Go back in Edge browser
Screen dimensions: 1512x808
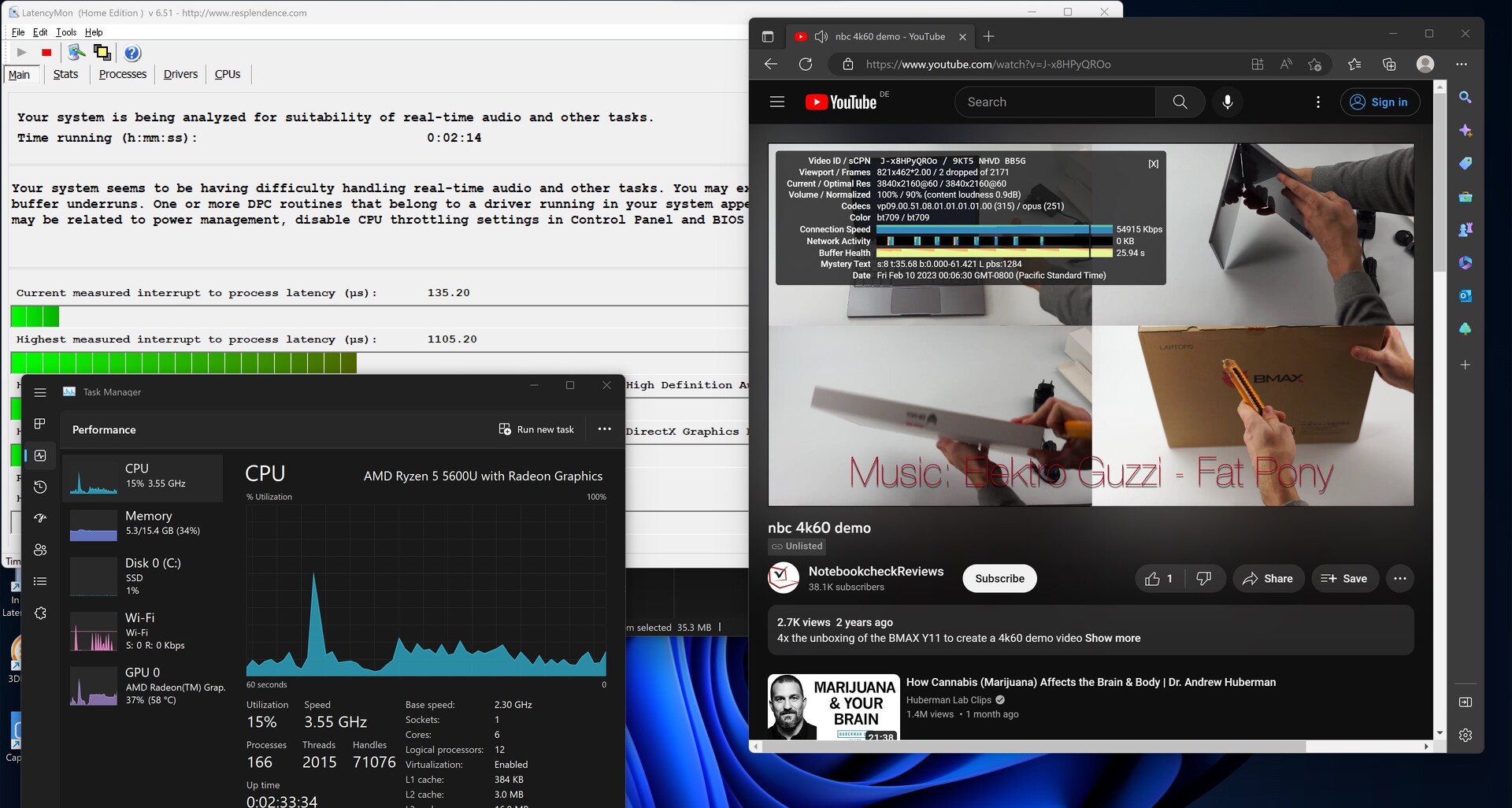coord(771,65)
